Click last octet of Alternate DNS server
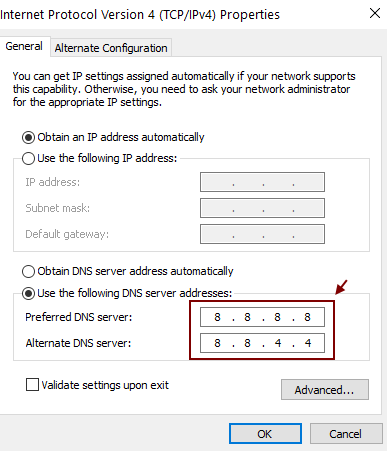Viewport: 387px width, 451px height. [308, 343]
